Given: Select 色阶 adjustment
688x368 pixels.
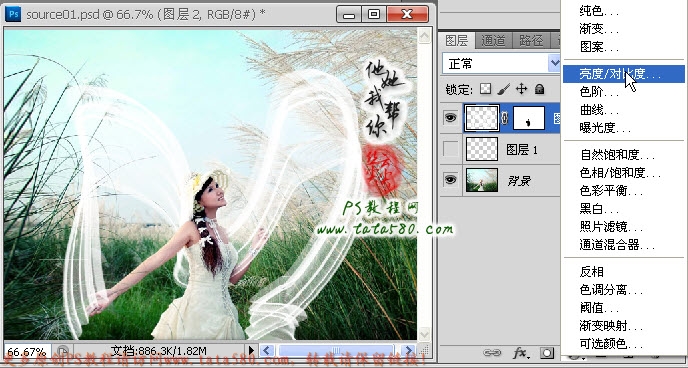Looking at the screenshot, I should click(624, 92).
